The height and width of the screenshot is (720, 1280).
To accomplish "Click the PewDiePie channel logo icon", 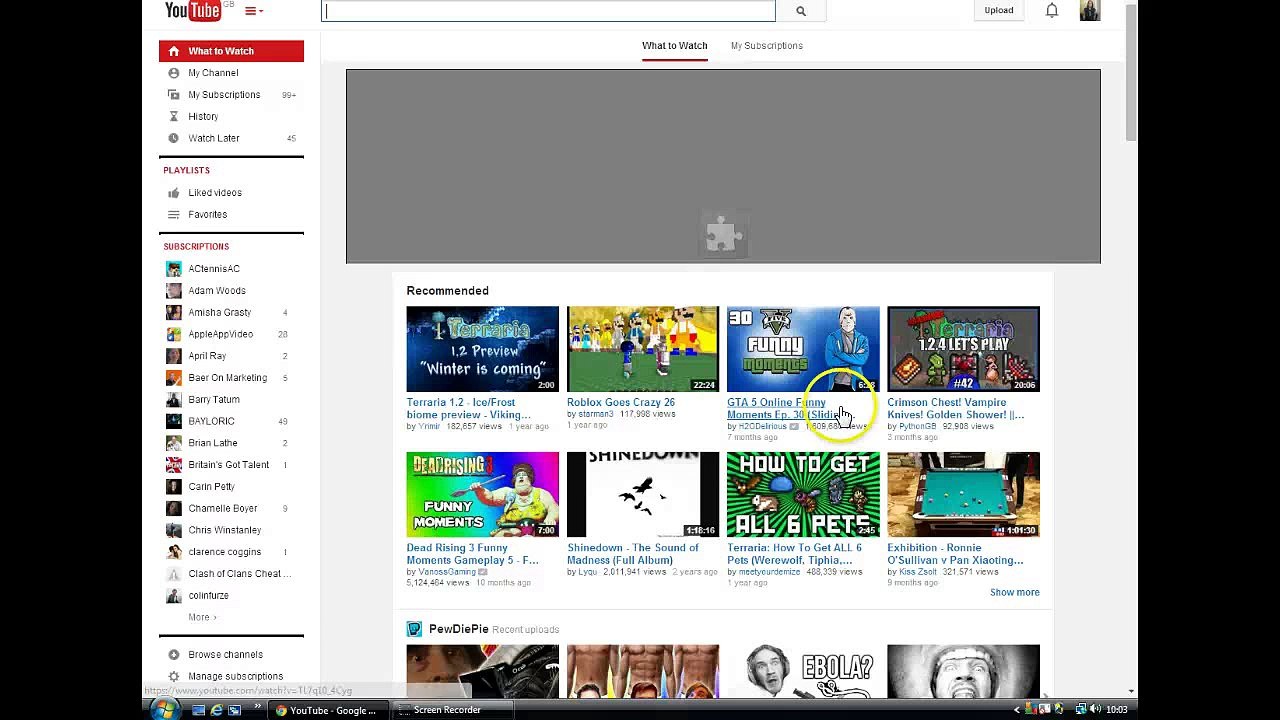I will coord(414,629).
